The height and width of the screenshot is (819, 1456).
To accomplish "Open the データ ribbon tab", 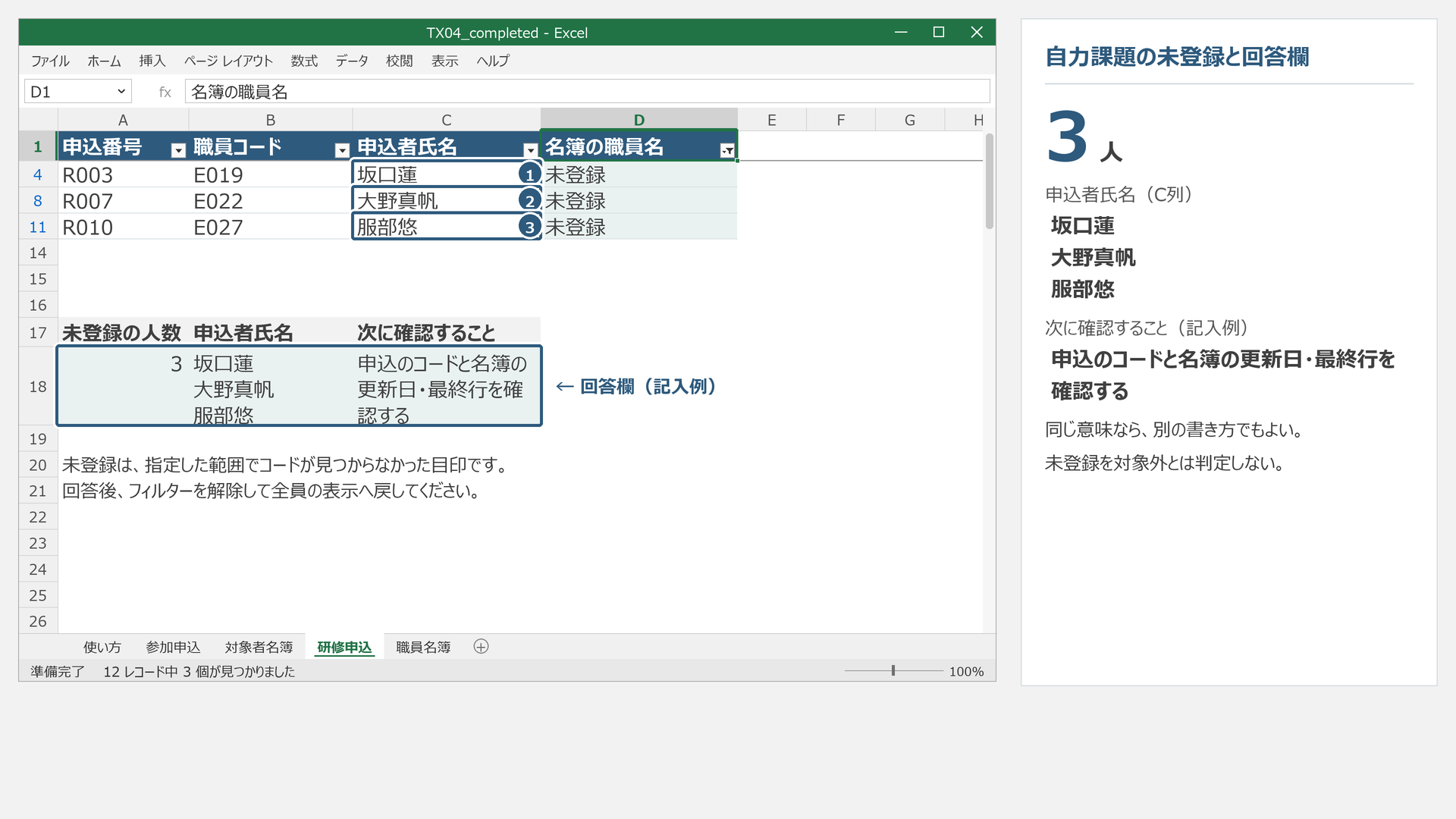I will pyautogui.click(x=352, y=61).
